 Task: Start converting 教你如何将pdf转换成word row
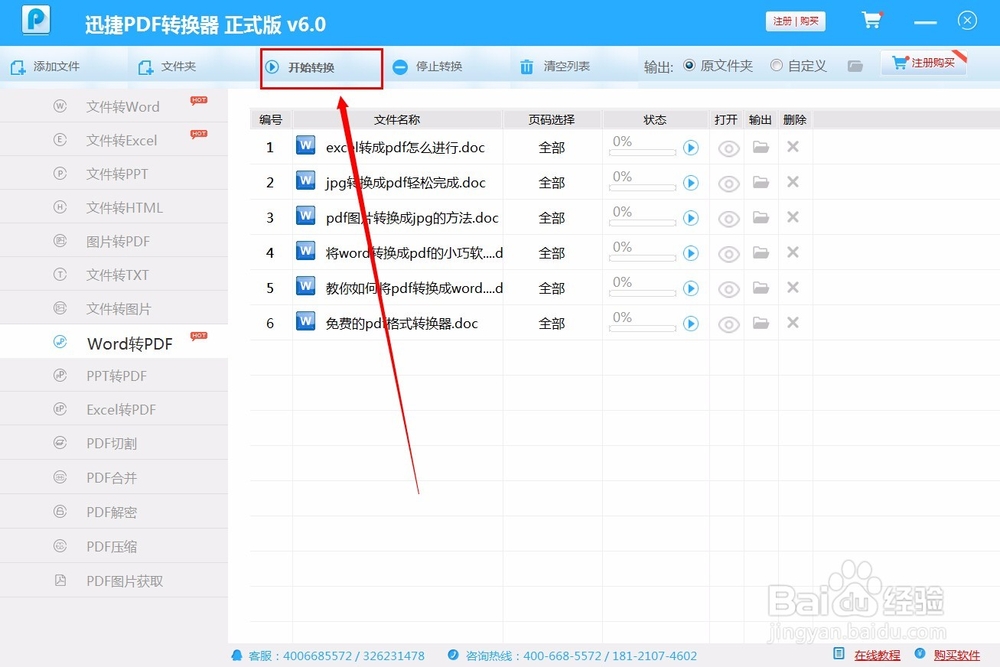(x=690, y=288)
